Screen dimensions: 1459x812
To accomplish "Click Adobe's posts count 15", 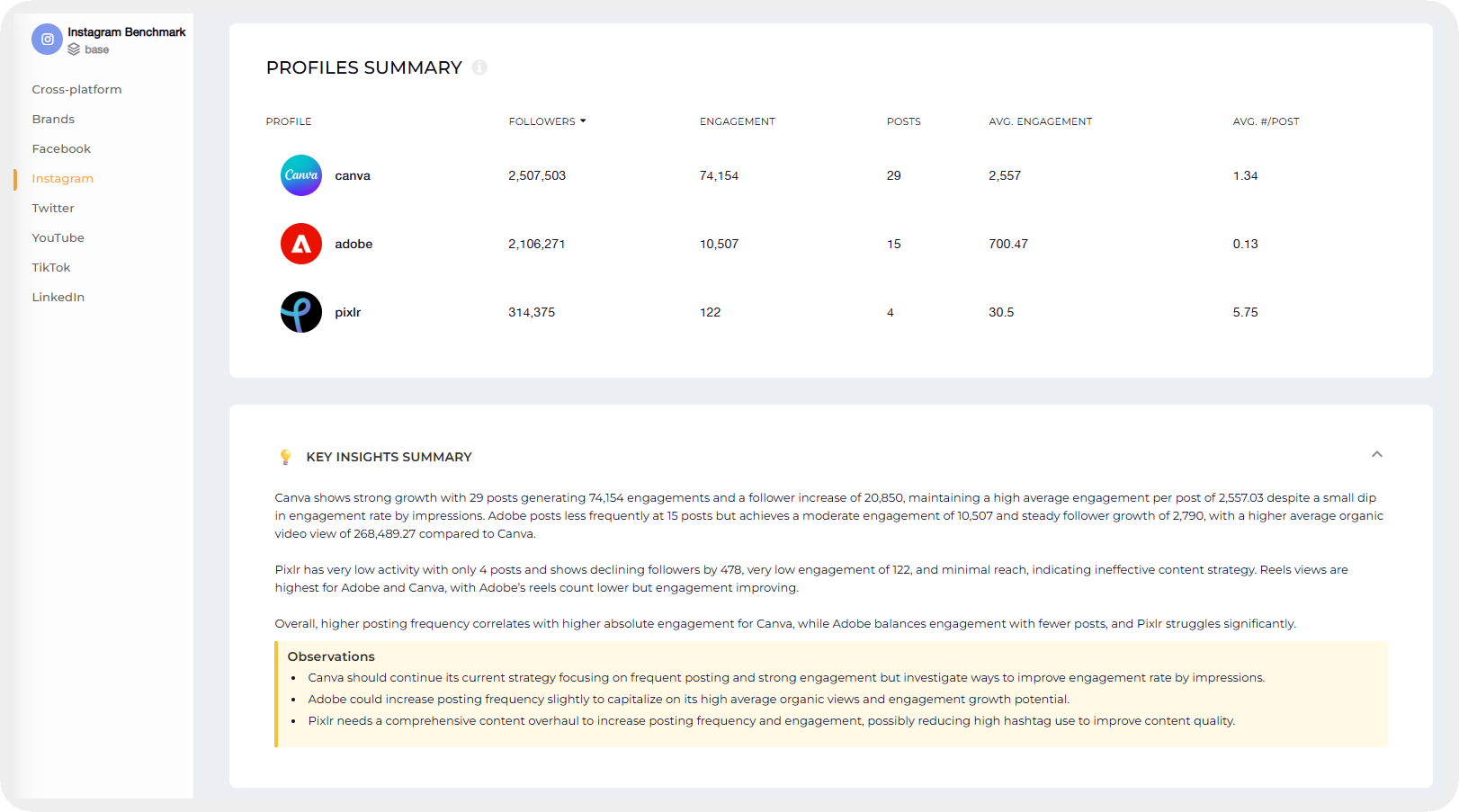I will pos(894,244).
